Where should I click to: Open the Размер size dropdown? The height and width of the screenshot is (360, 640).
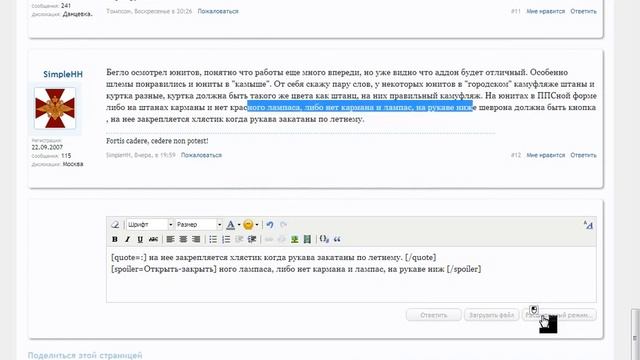coord(198,224)
